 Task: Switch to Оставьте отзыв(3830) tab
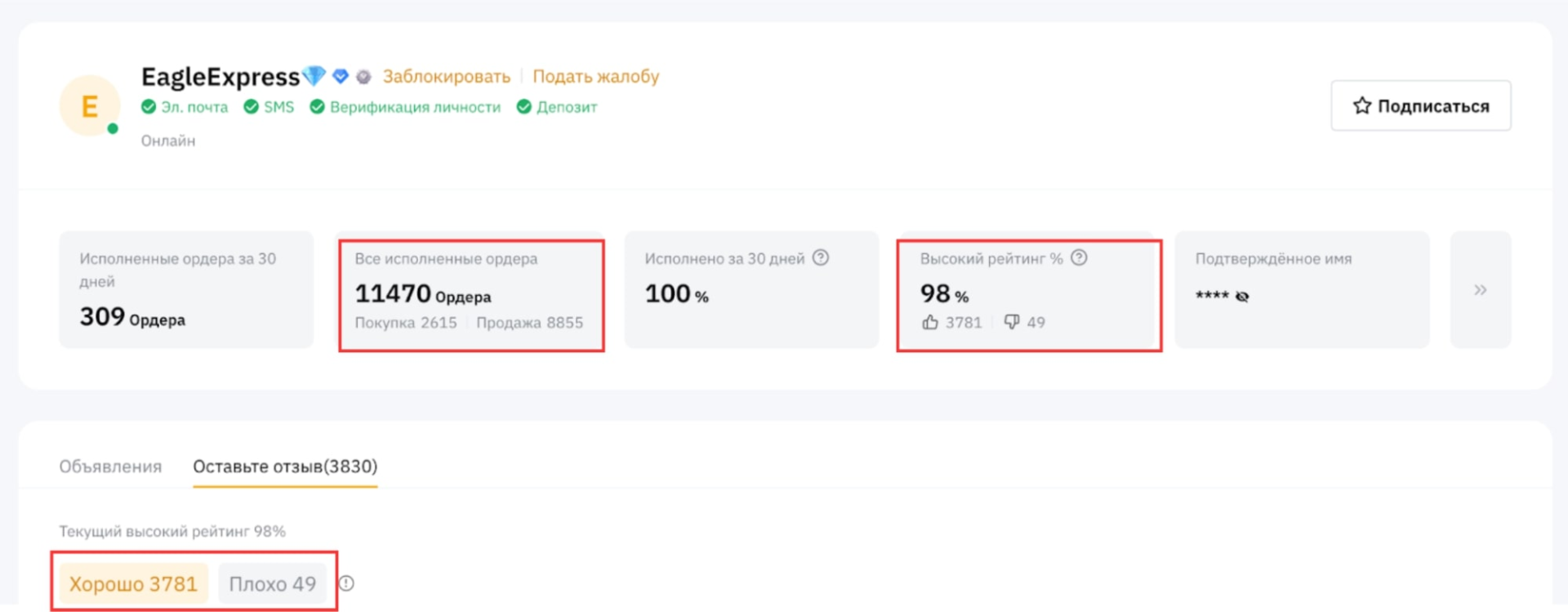click(x=285, y=467)
